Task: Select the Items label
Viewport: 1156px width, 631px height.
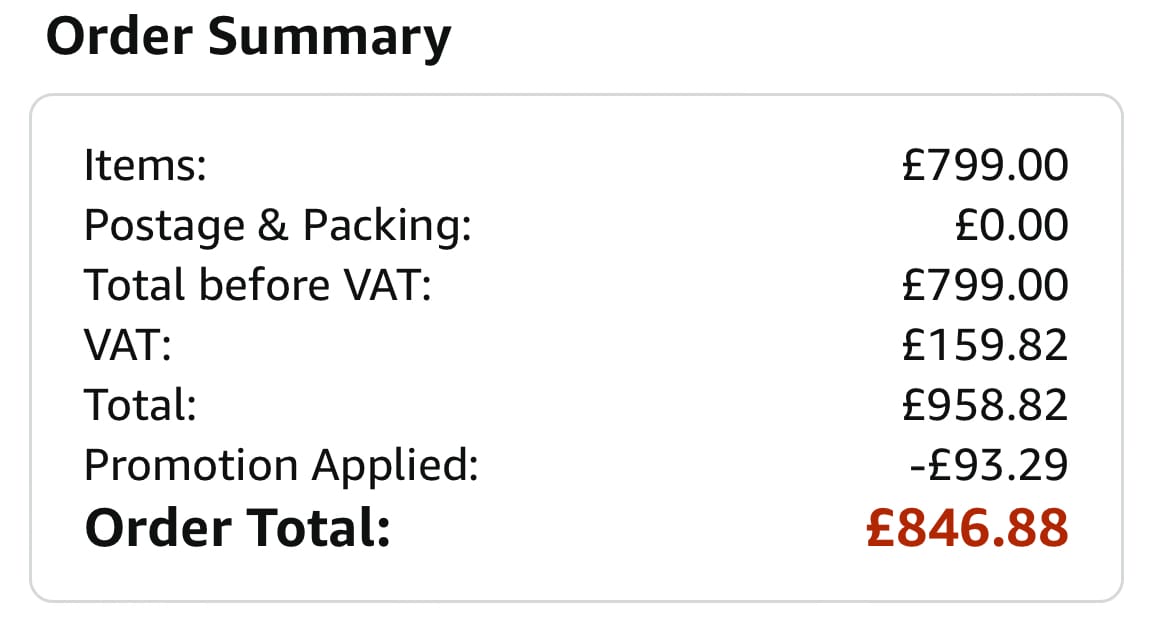Action: (x=145, y=164)
